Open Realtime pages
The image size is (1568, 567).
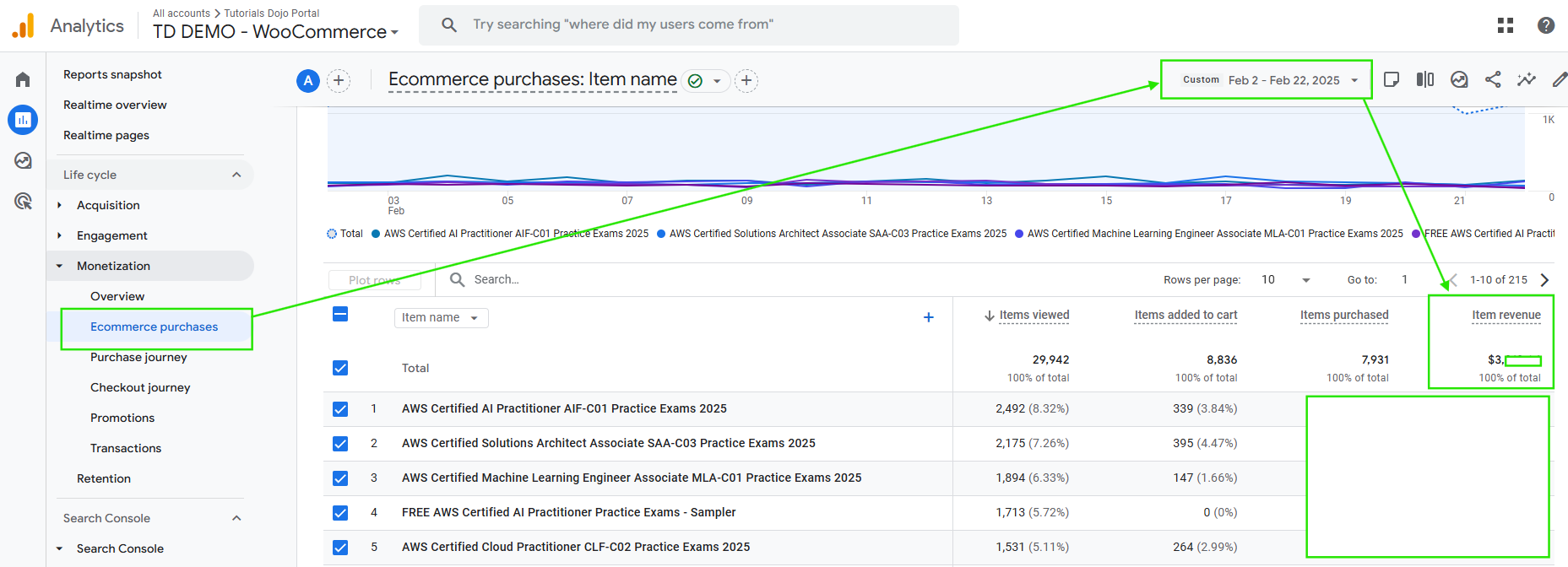tap(106, 135)
